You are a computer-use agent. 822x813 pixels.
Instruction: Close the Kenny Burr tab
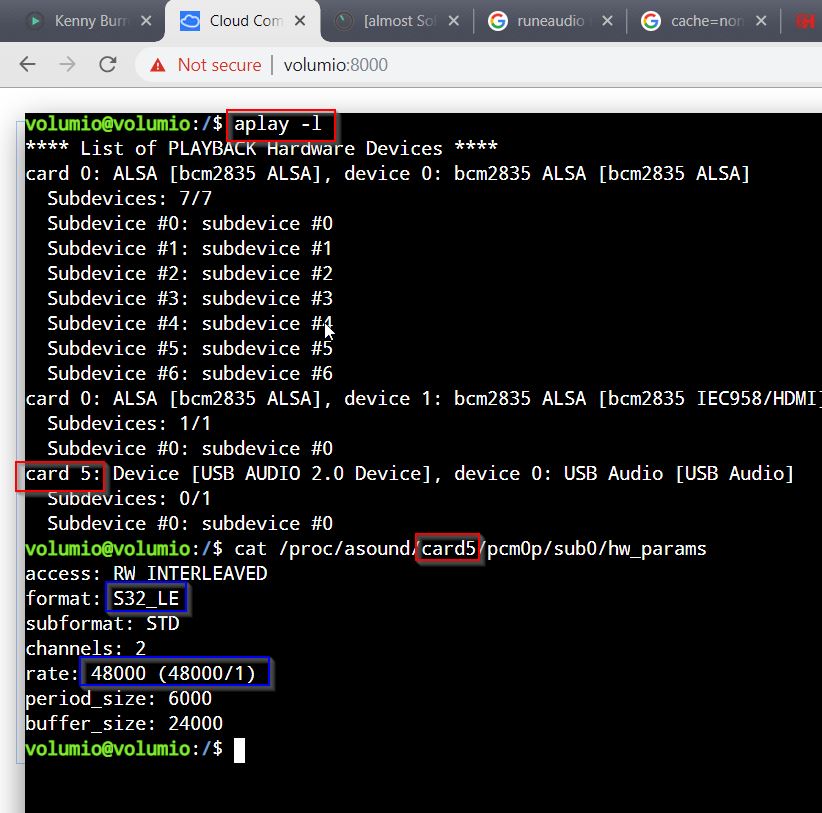pyautogui.click(x=146, y=21)
